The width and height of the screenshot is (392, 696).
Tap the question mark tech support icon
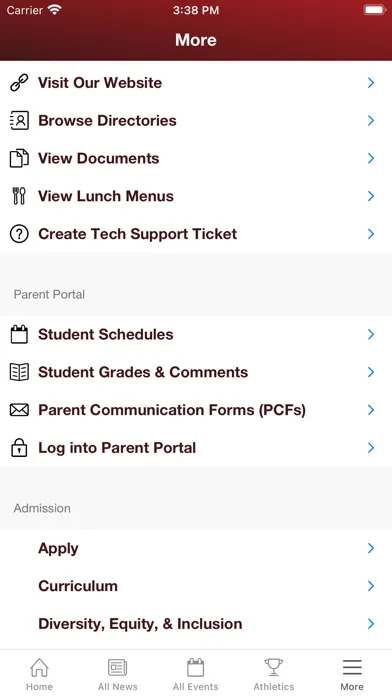click(x=19, y=234)
